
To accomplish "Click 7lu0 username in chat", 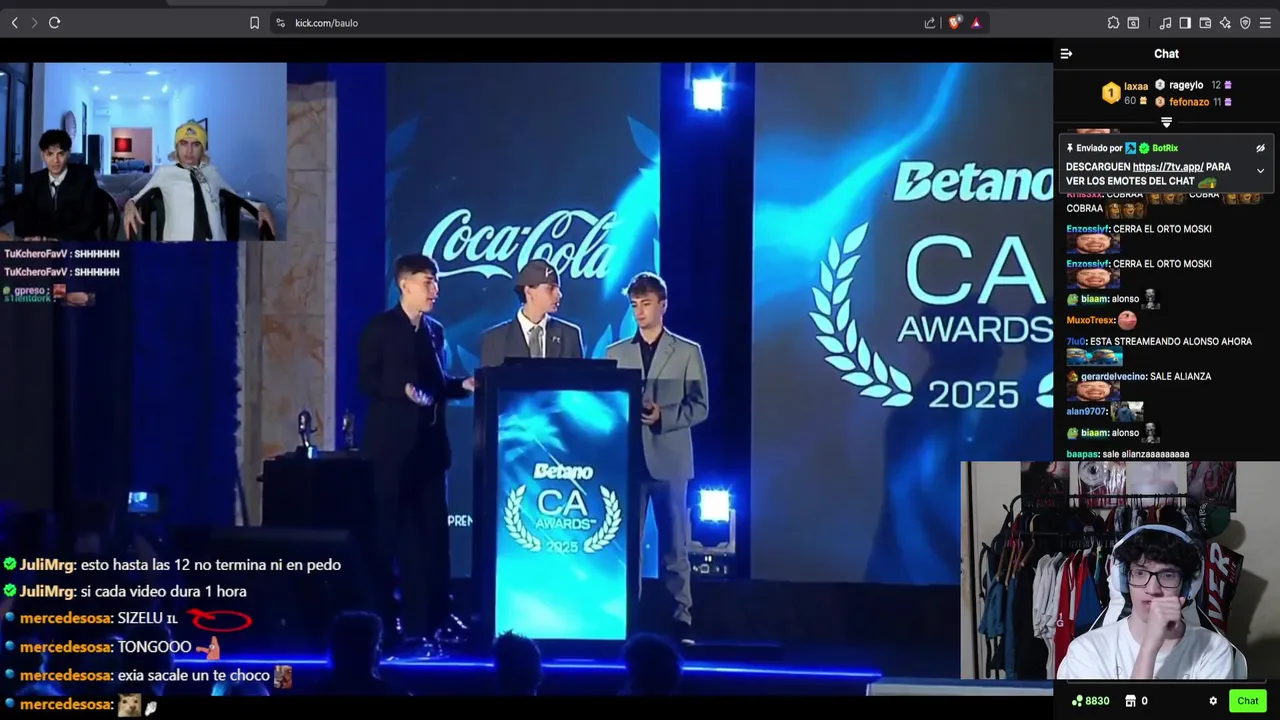I will 1076,341.
